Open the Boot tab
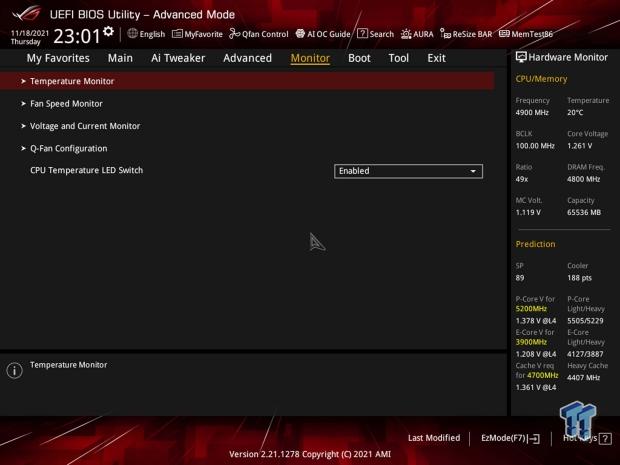The height and width of the screenshot is (465, 620). point(359,58)
